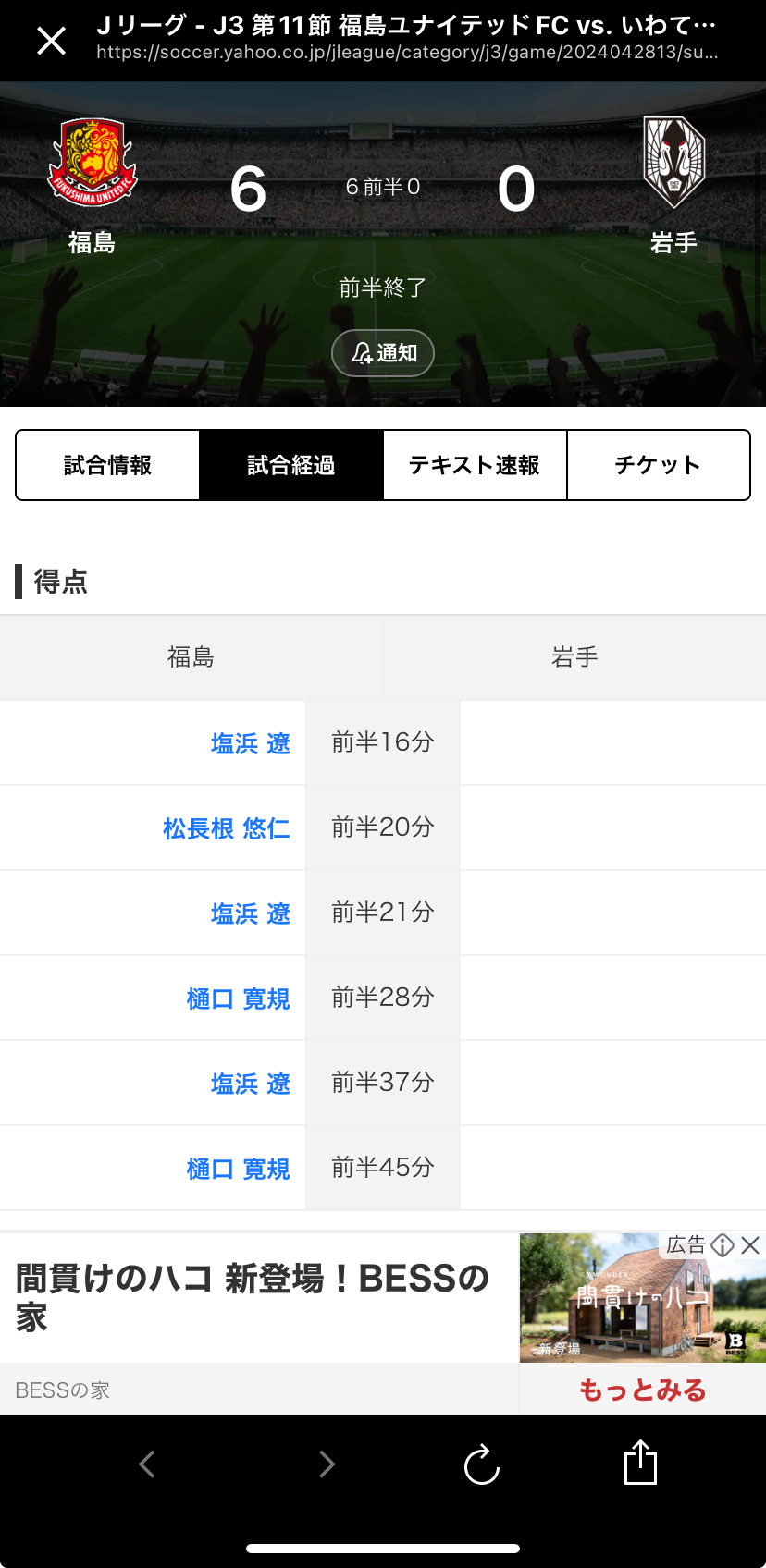Open 塩浜 遼 link at 前半16分

coord(251,743)
